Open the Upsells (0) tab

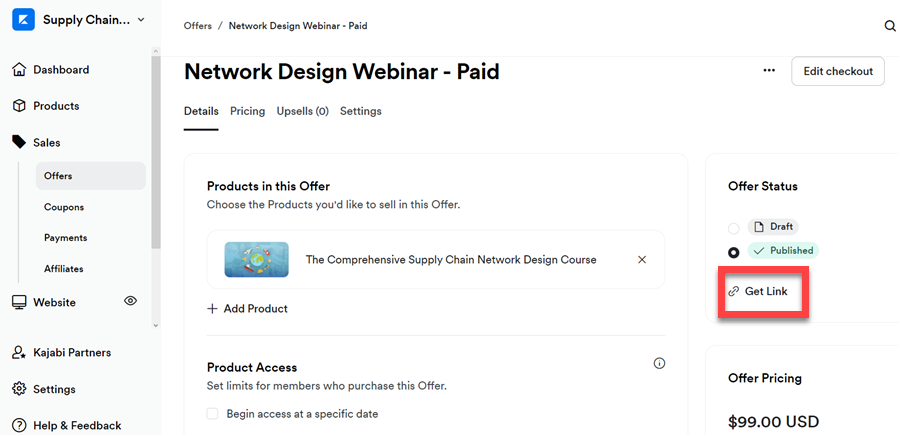(302, 111)
